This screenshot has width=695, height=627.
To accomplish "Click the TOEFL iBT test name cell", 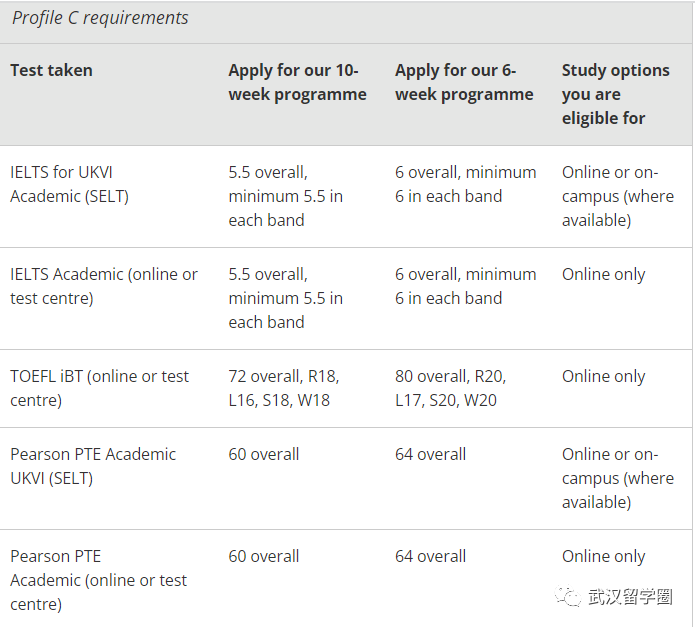I will click(99, 388).
